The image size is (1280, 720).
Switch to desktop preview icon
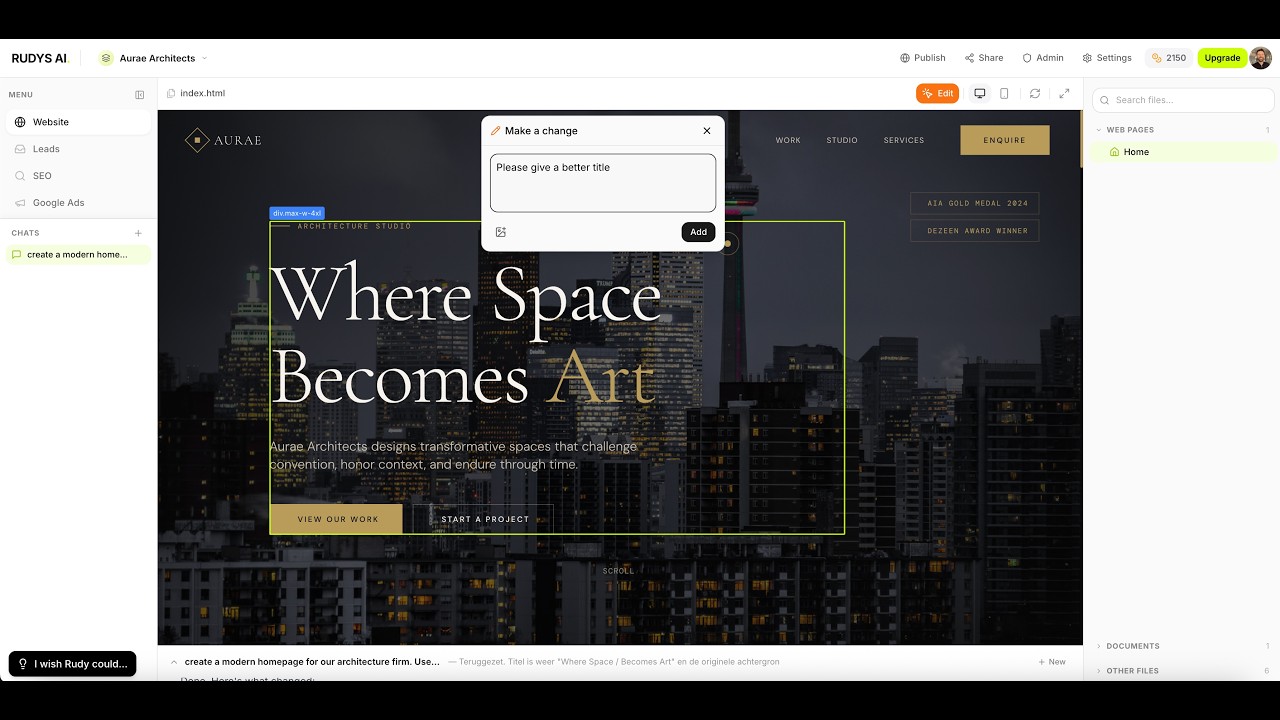click(980, 93)
